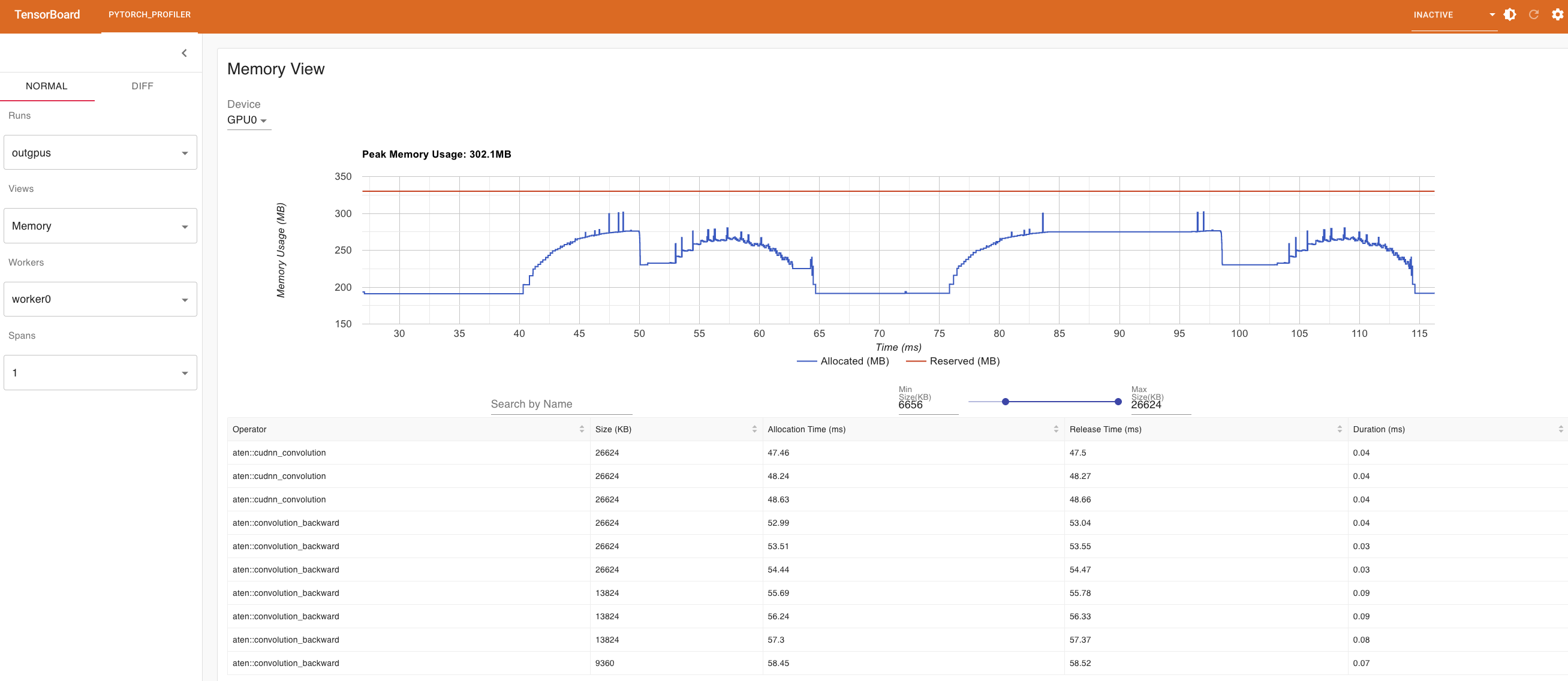Select the convolution_backward row allocated at 56.24

(x=897, y=616)
